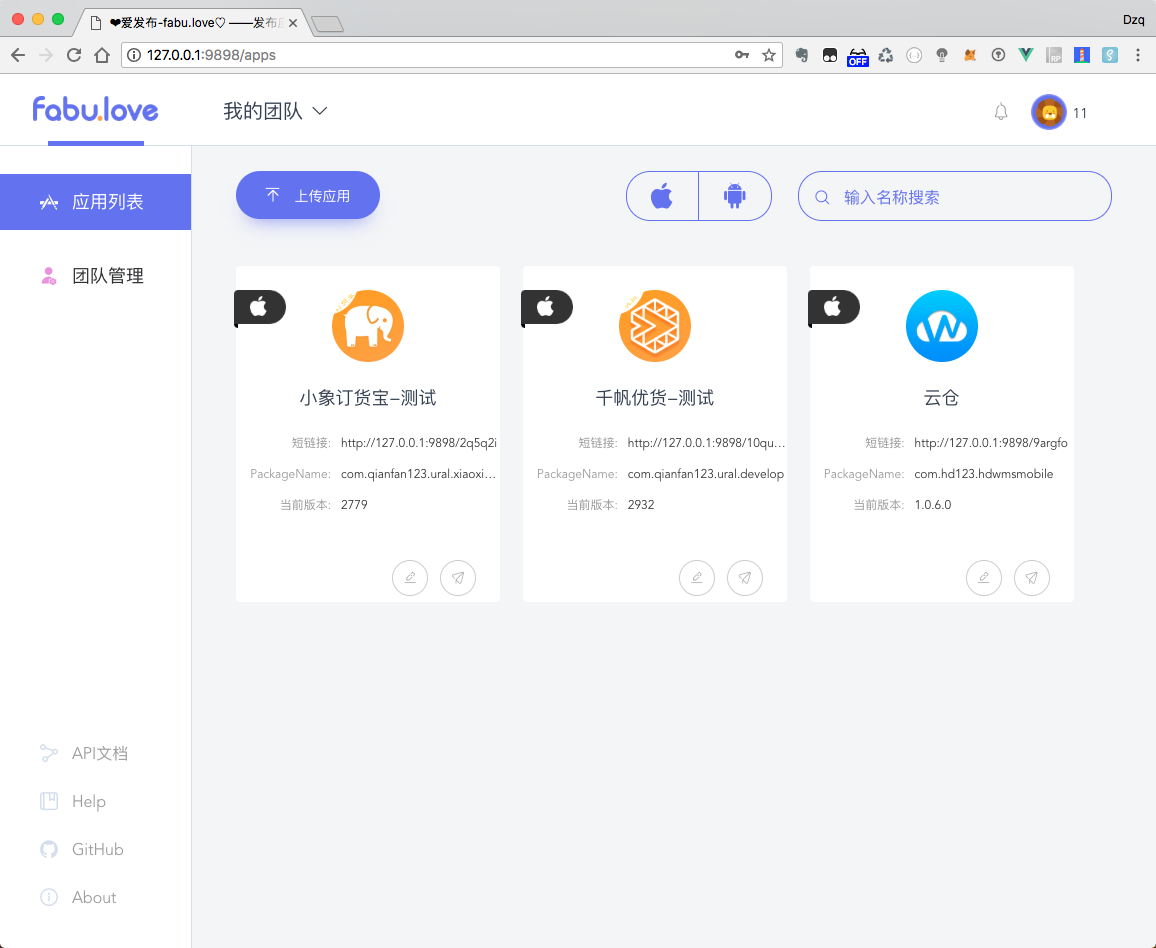This screenshot has width=1156, height=948.
Task: Click the address bar URL 127.0.0.1:9898/apps
Action: 212,55
